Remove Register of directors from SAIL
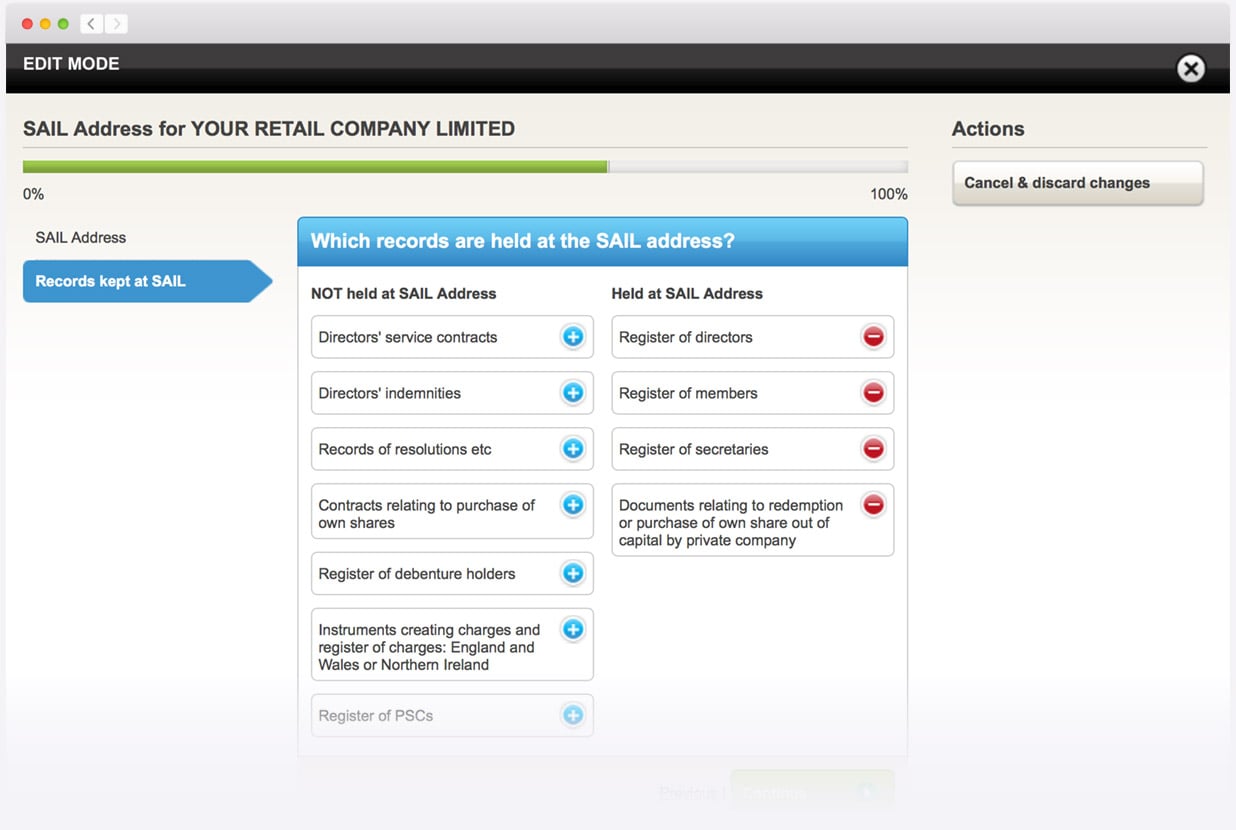The width and height of the screenshot is (1236, 830). tap(873, 337)
